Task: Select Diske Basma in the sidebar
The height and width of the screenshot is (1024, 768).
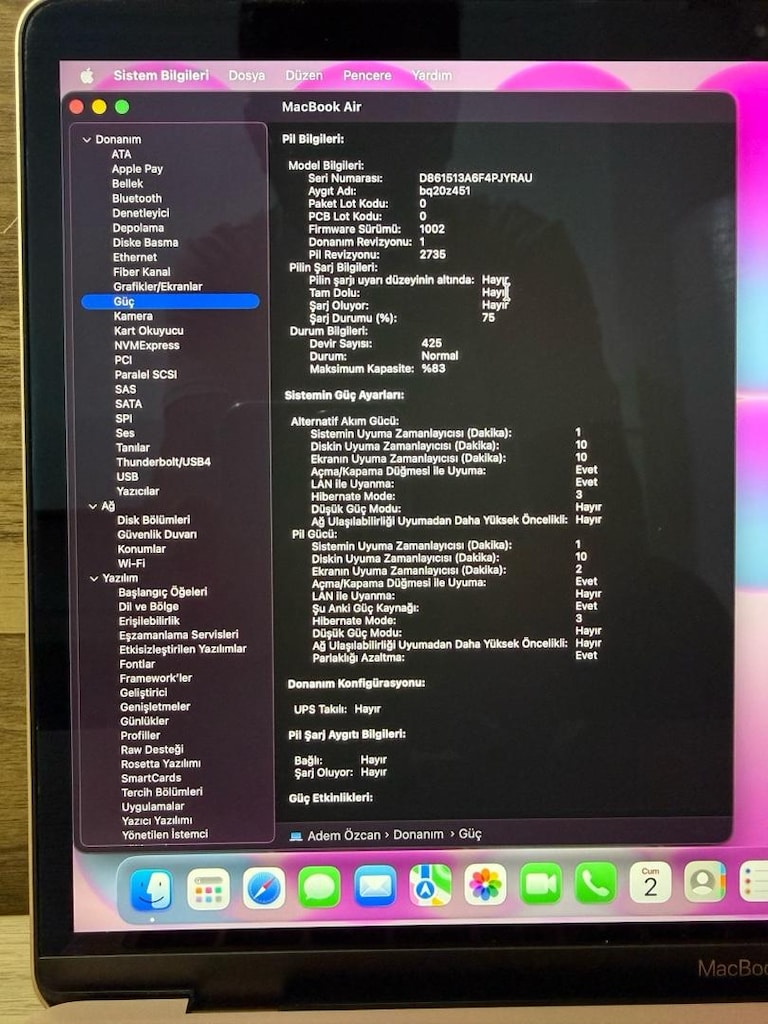Action: (146, 242)
